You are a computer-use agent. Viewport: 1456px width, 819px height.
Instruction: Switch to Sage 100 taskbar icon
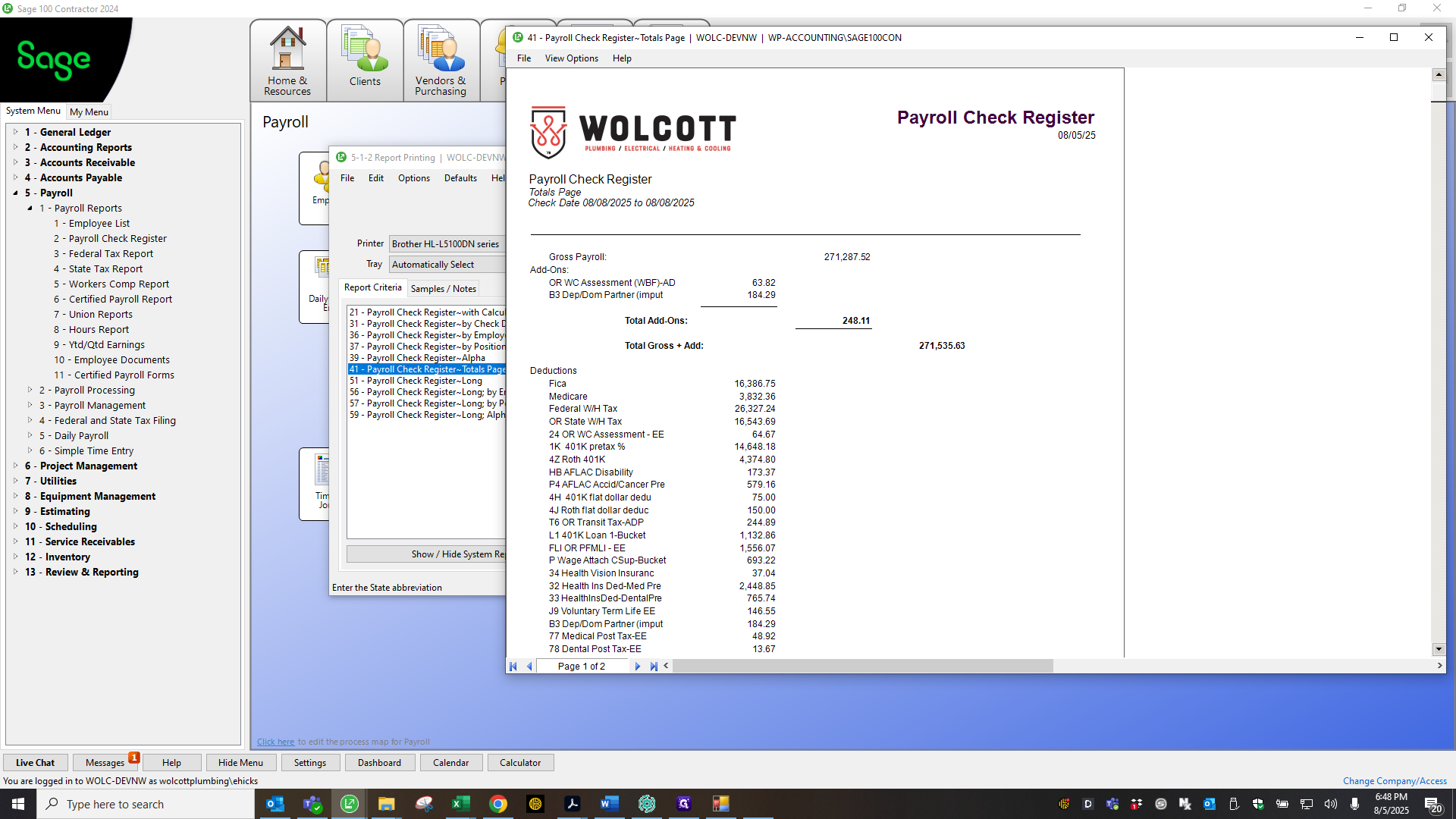[x=350, y=804]
